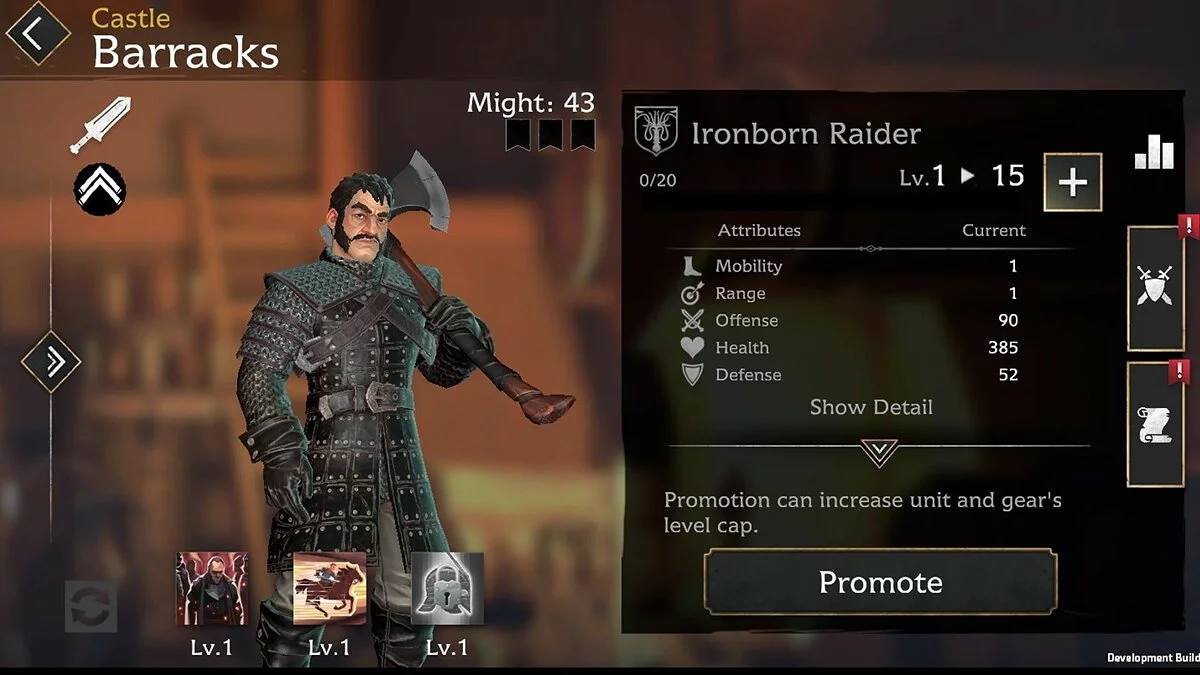This screenshot has height=675, width=1200.
Task: Select the horse rider skill thumbnail
Action: click(x=329, y=589)
